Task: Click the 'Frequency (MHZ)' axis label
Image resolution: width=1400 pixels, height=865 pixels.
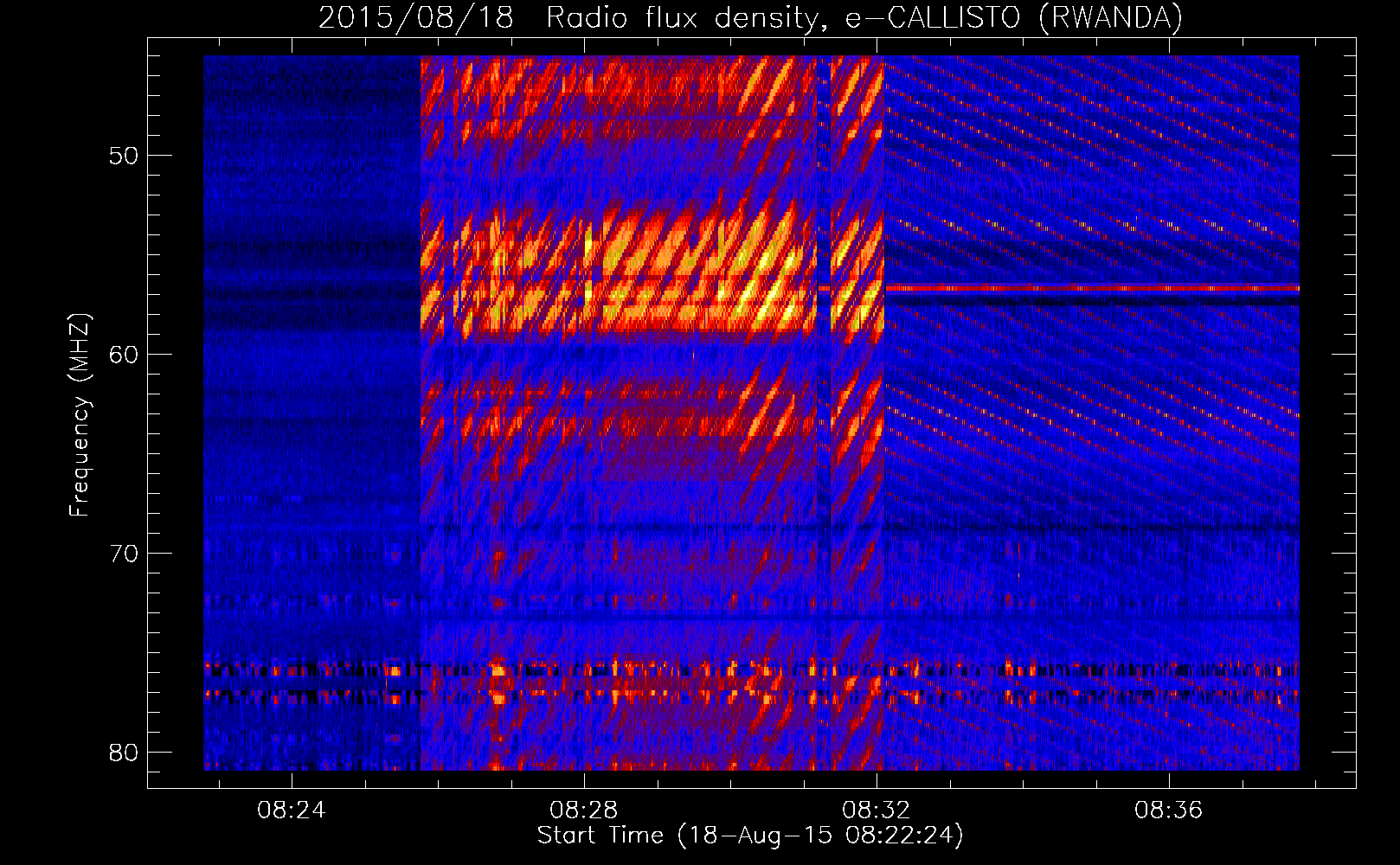Action: [x=79, y=415]
